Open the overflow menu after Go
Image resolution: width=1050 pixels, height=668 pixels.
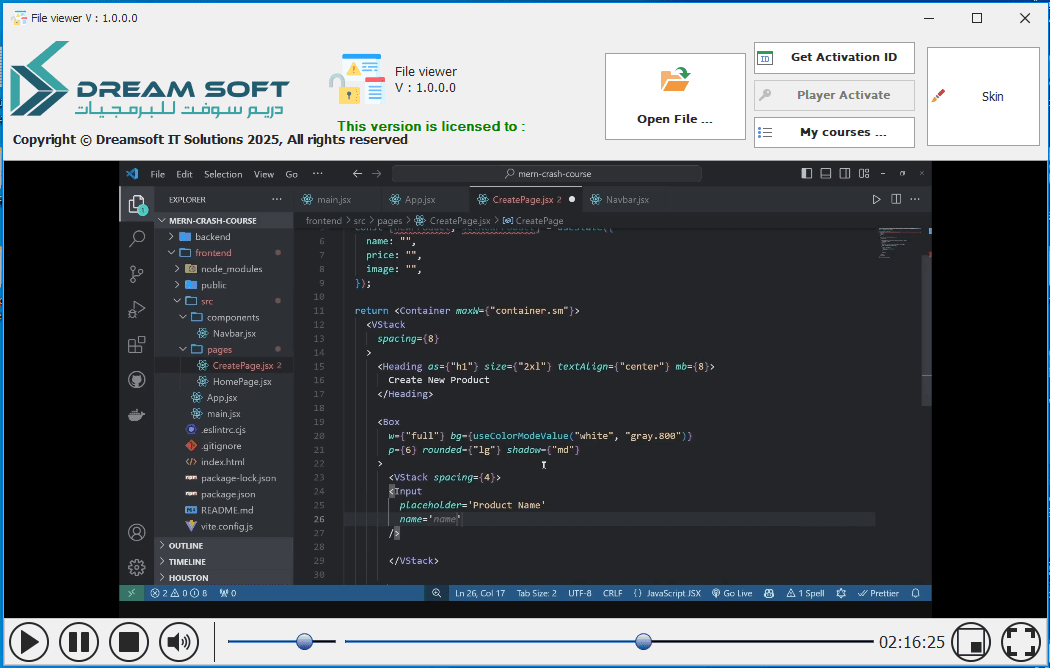tap(317, 173)
